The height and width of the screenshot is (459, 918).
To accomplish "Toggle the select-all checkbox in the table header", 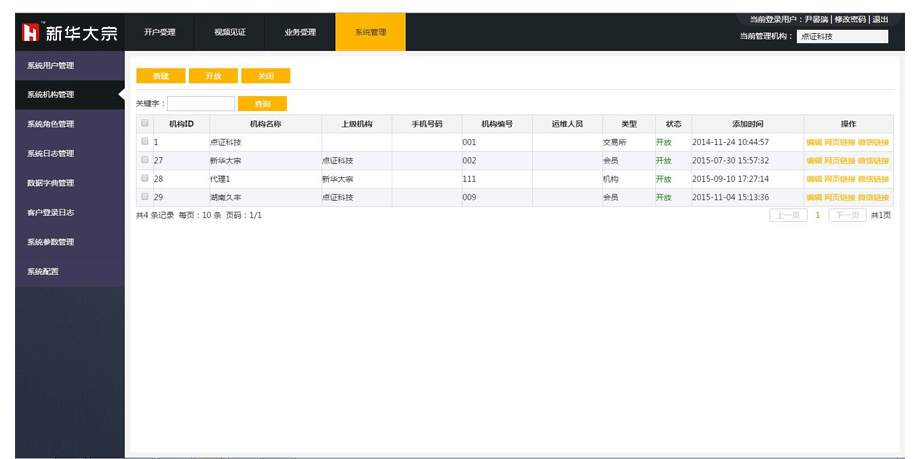I will tap(145, 124).
